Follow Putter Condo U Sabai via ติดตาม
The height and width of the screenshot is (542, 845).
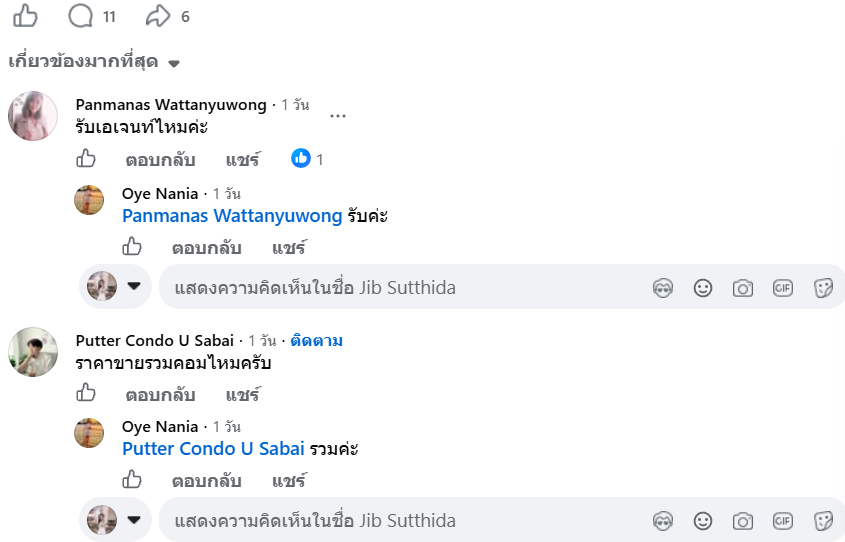tap(316, 341)
